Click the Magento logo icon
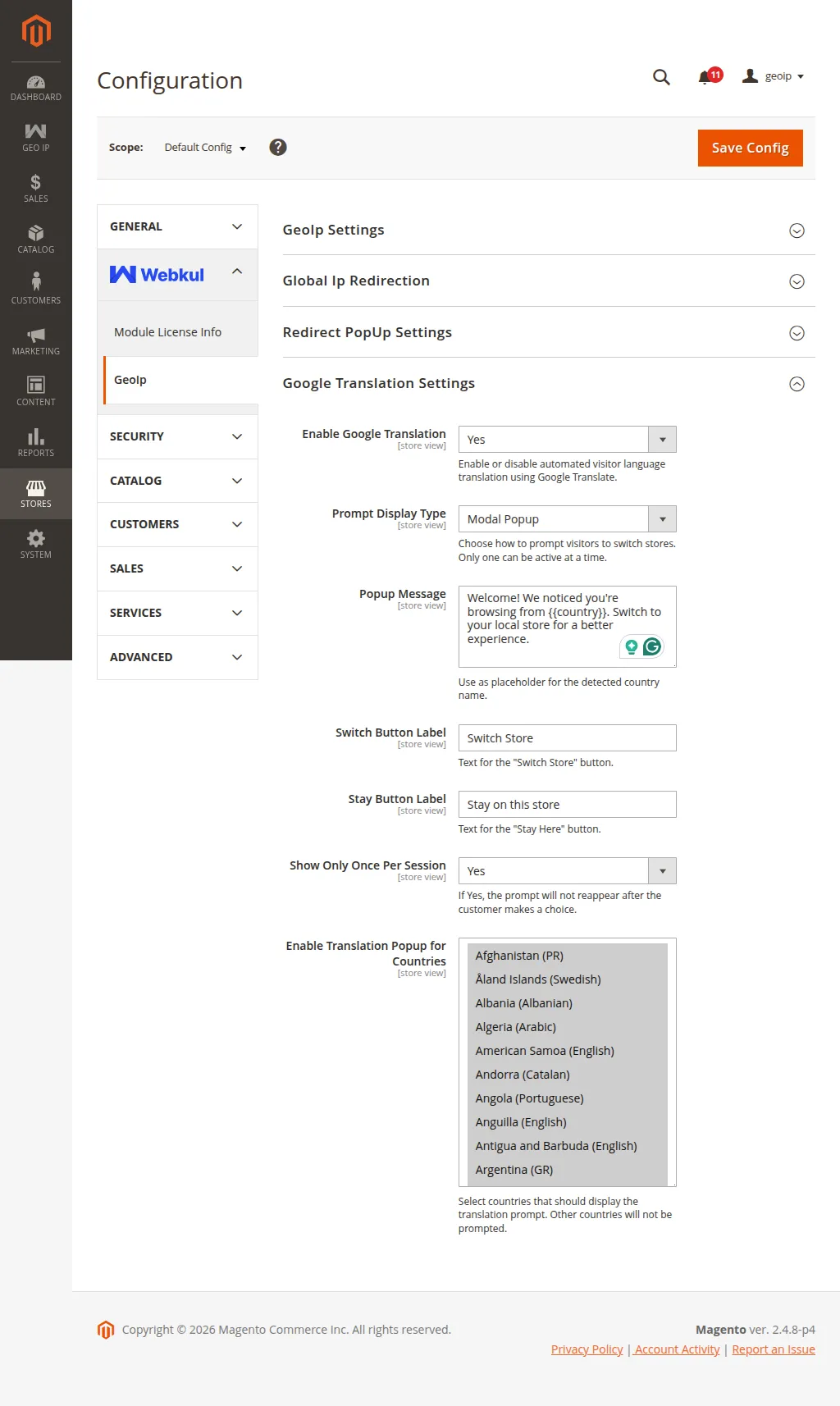Screen dimensions: 840x1406 [x=36, y=31]
